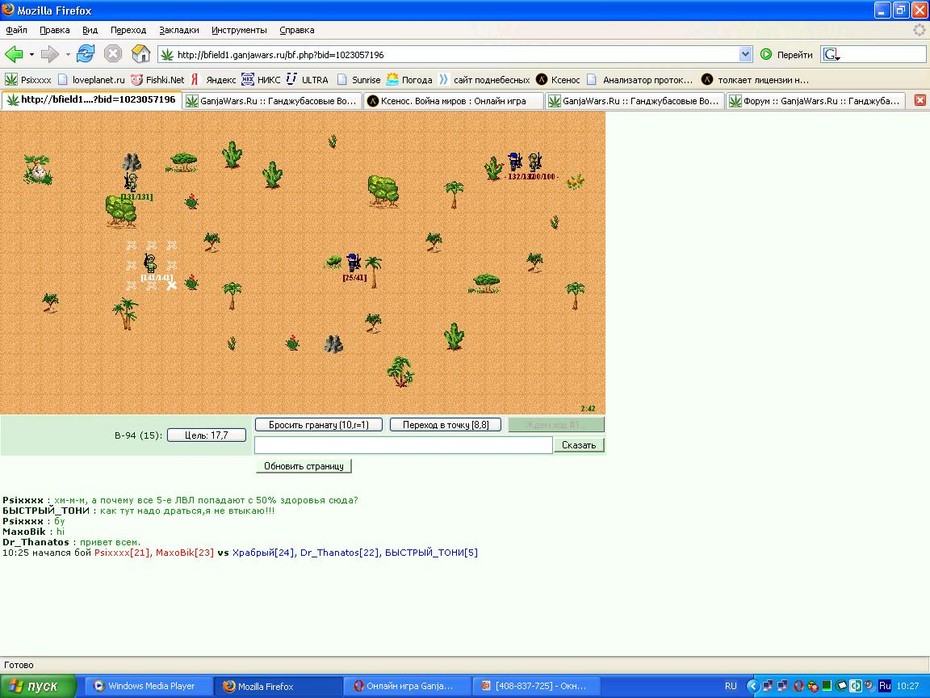
Task: Click the Psixxxx[21] player link
Action: point(122,552)
